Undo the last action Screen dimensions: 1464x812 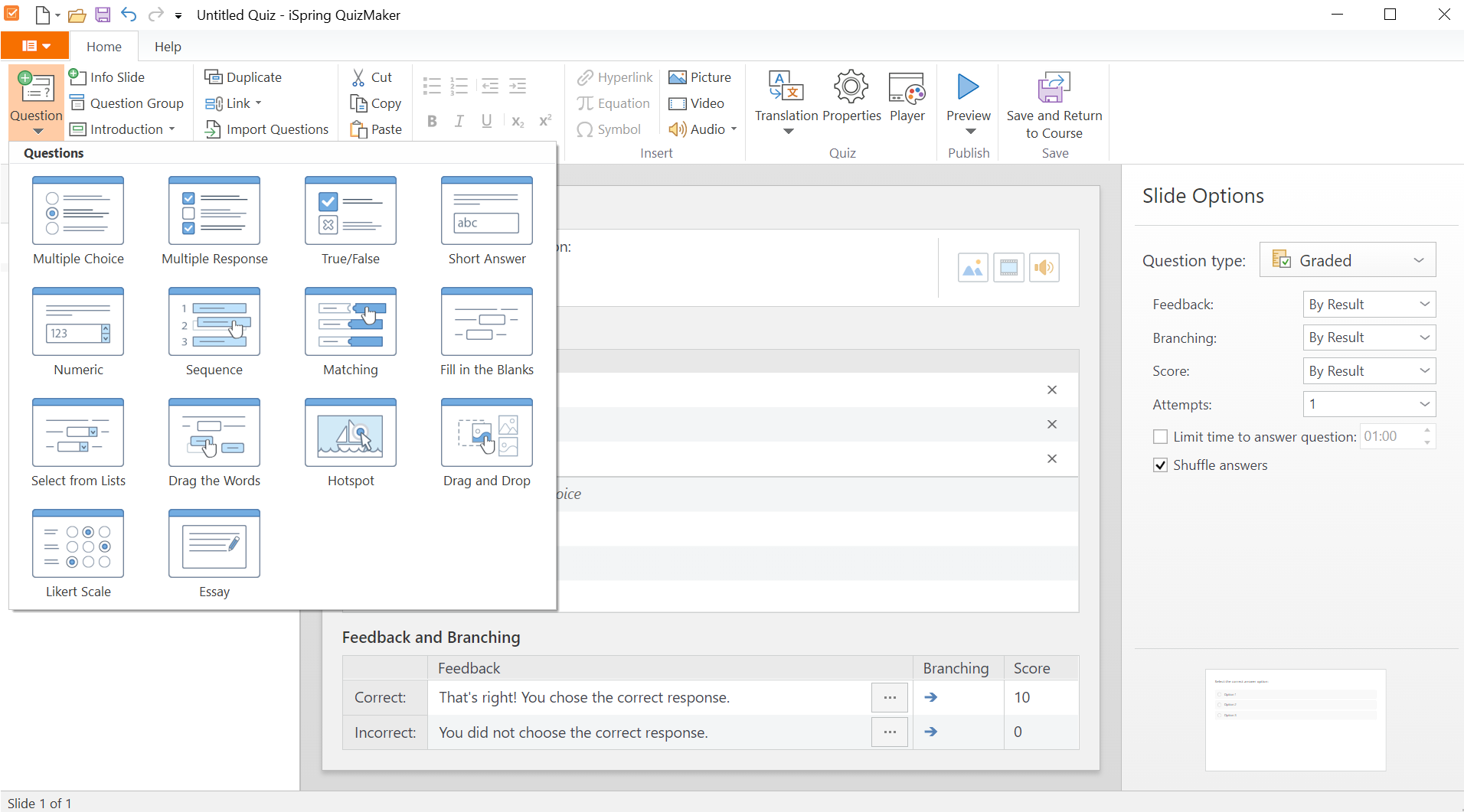point(129,15)
